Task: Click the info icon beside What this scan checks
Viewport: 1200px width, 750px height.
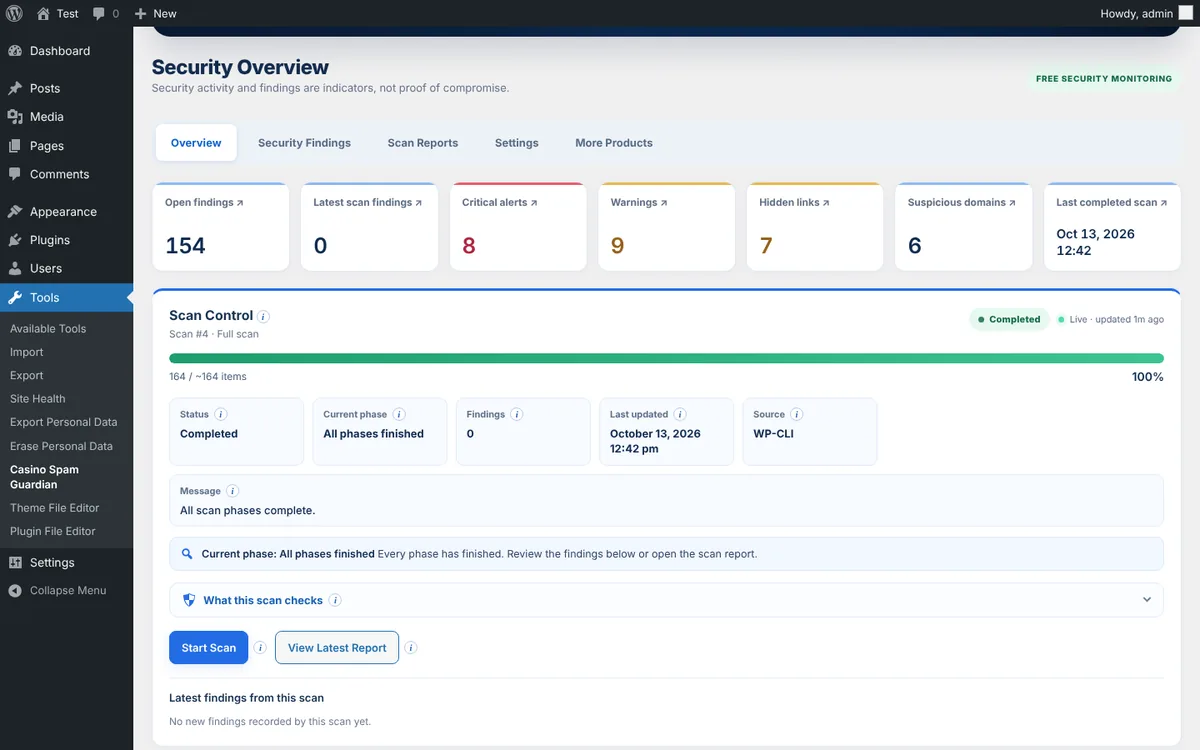Action: (335, 601)
